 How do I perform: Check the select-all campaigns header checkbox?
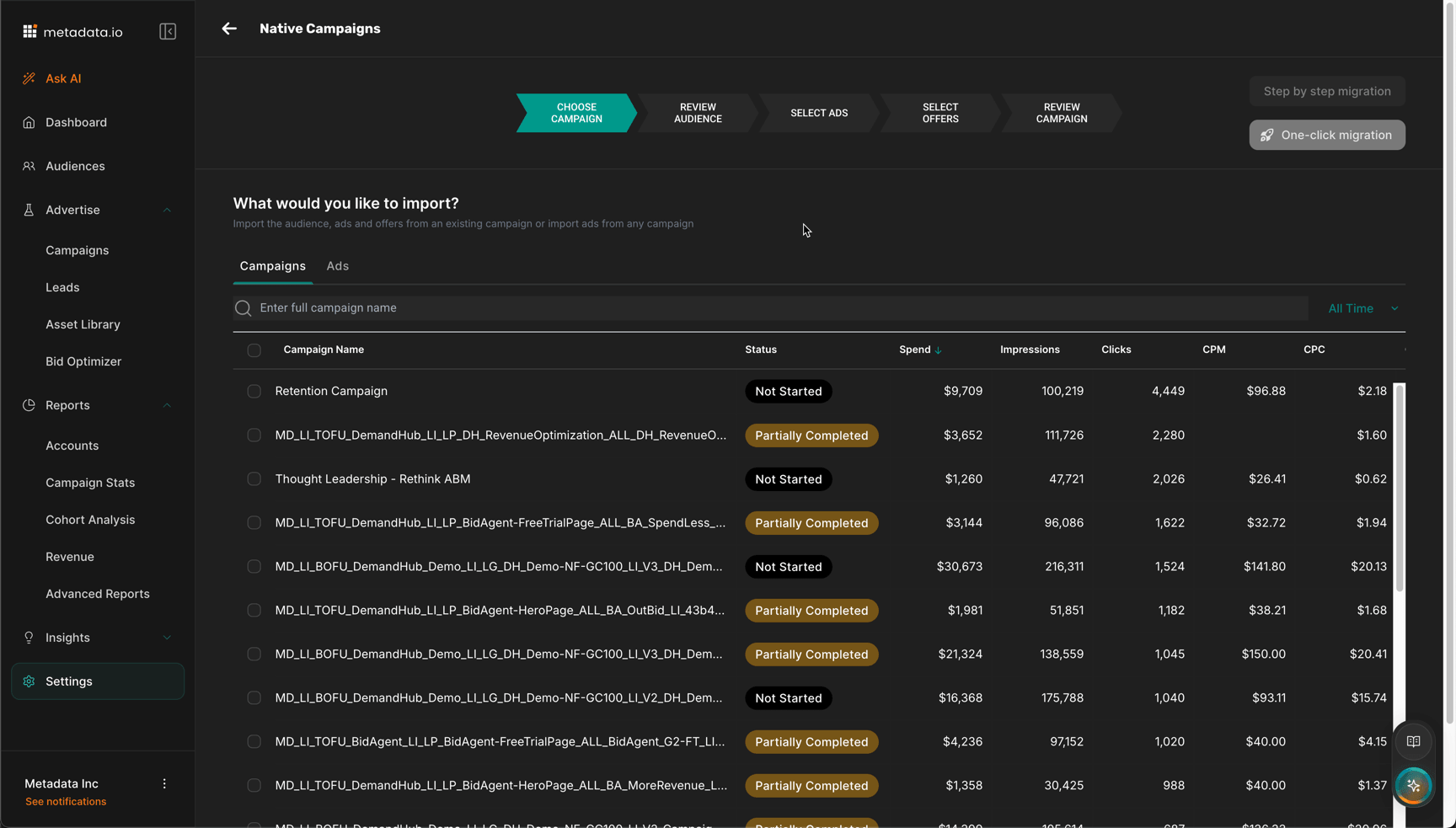[x=254, y=350]
